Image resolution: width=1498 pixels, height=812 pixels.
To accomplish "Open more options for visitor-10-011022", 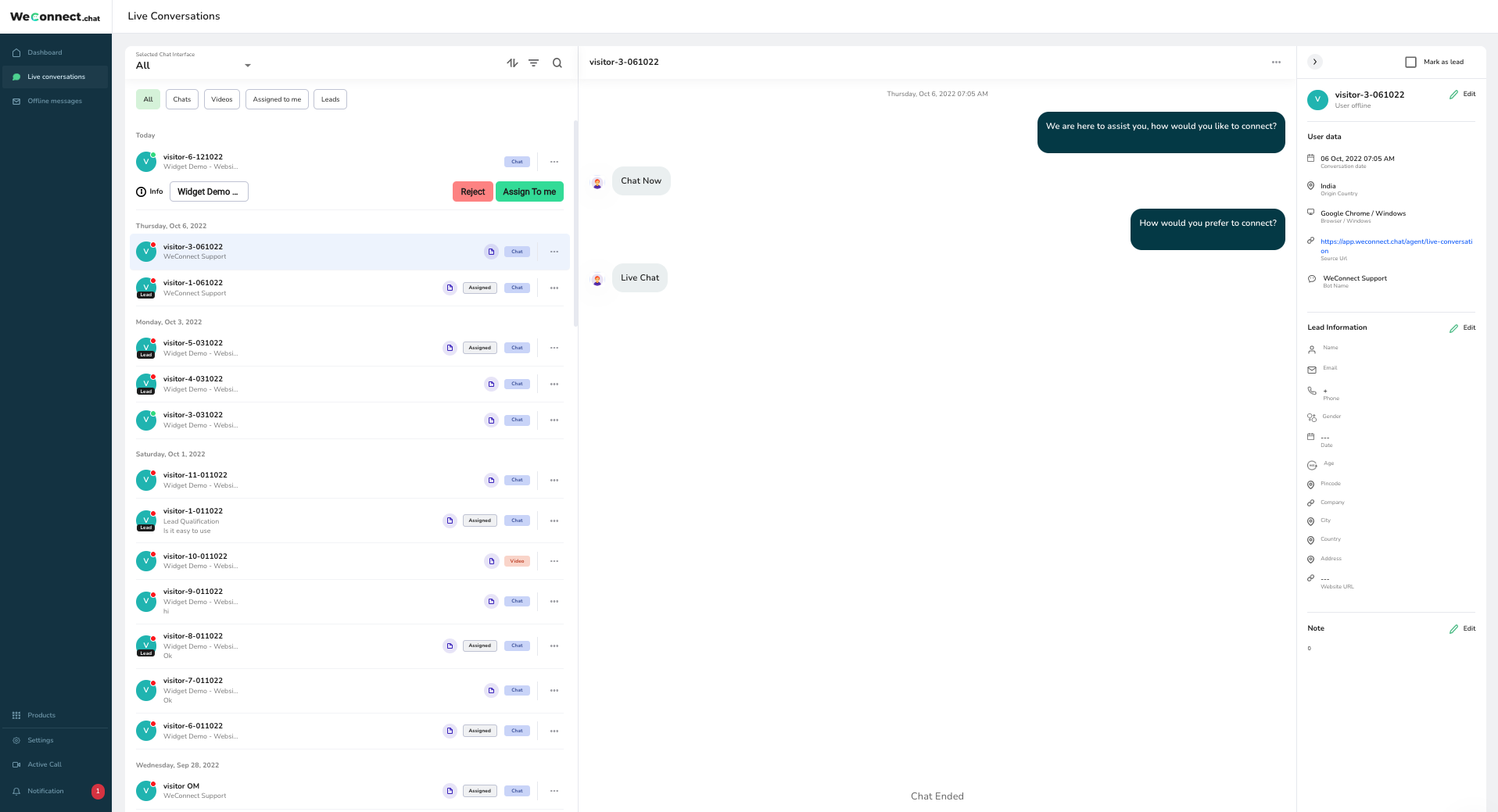I will click(554, 561).
